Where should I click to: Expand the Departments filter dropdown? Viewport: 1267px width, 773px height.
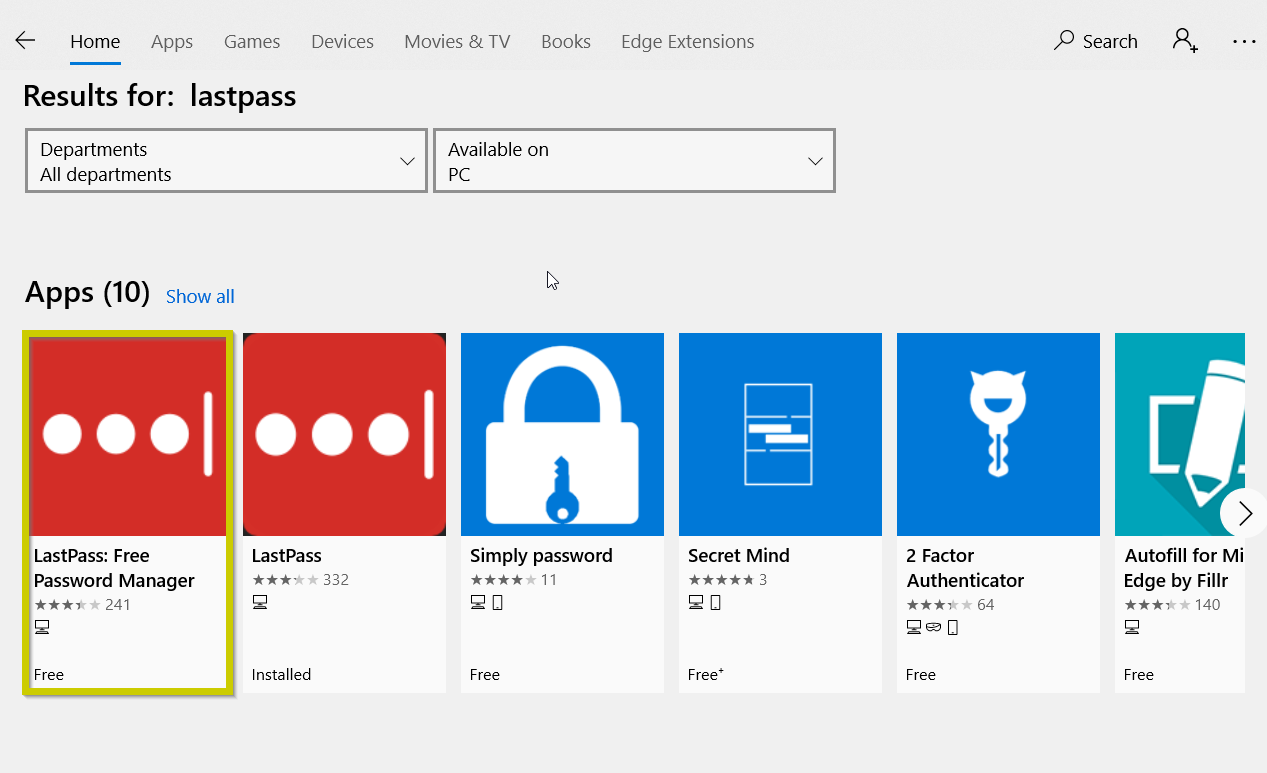click(x=226, y=160)
